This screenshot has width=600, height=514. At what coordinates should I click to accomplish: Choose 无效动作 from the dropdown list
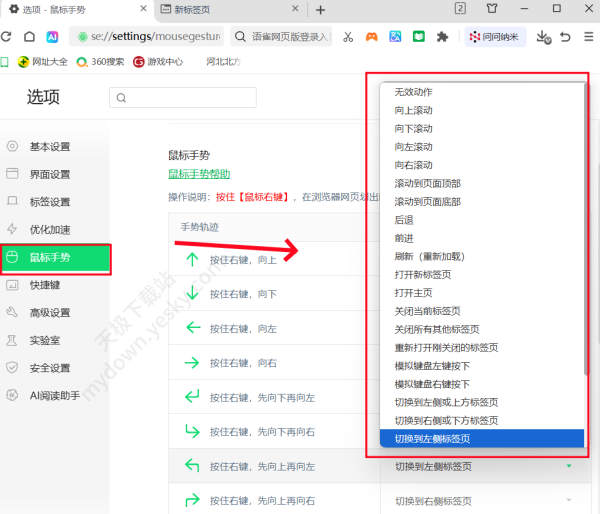tap(414, 92)
